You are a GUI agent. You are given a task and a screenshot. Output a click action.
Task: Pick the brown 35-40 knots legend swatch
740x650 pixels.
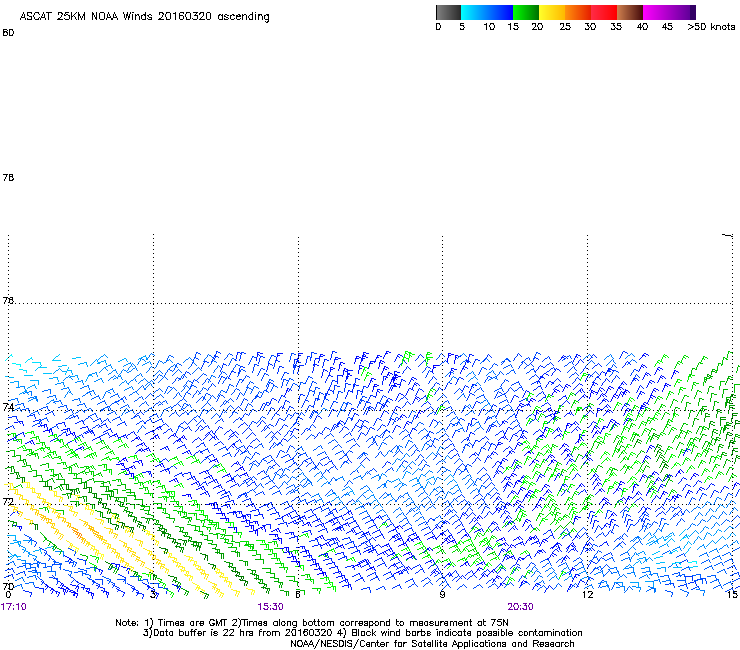(630, 12)
